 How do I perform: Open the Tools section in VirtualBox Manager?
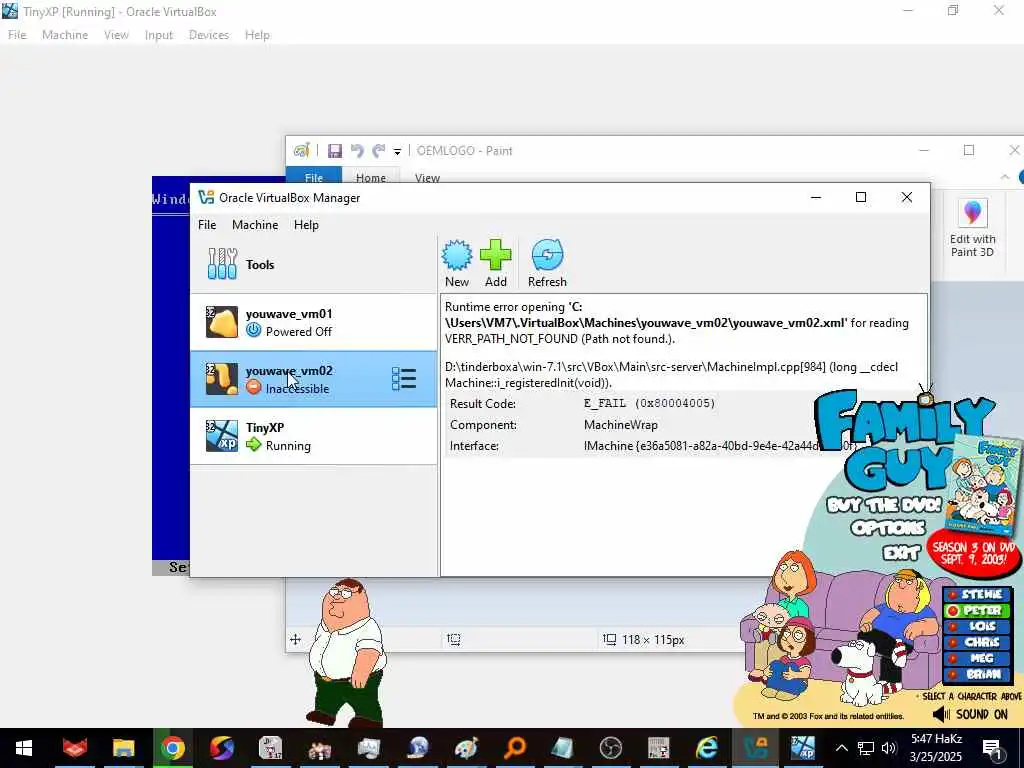point(313,264)
